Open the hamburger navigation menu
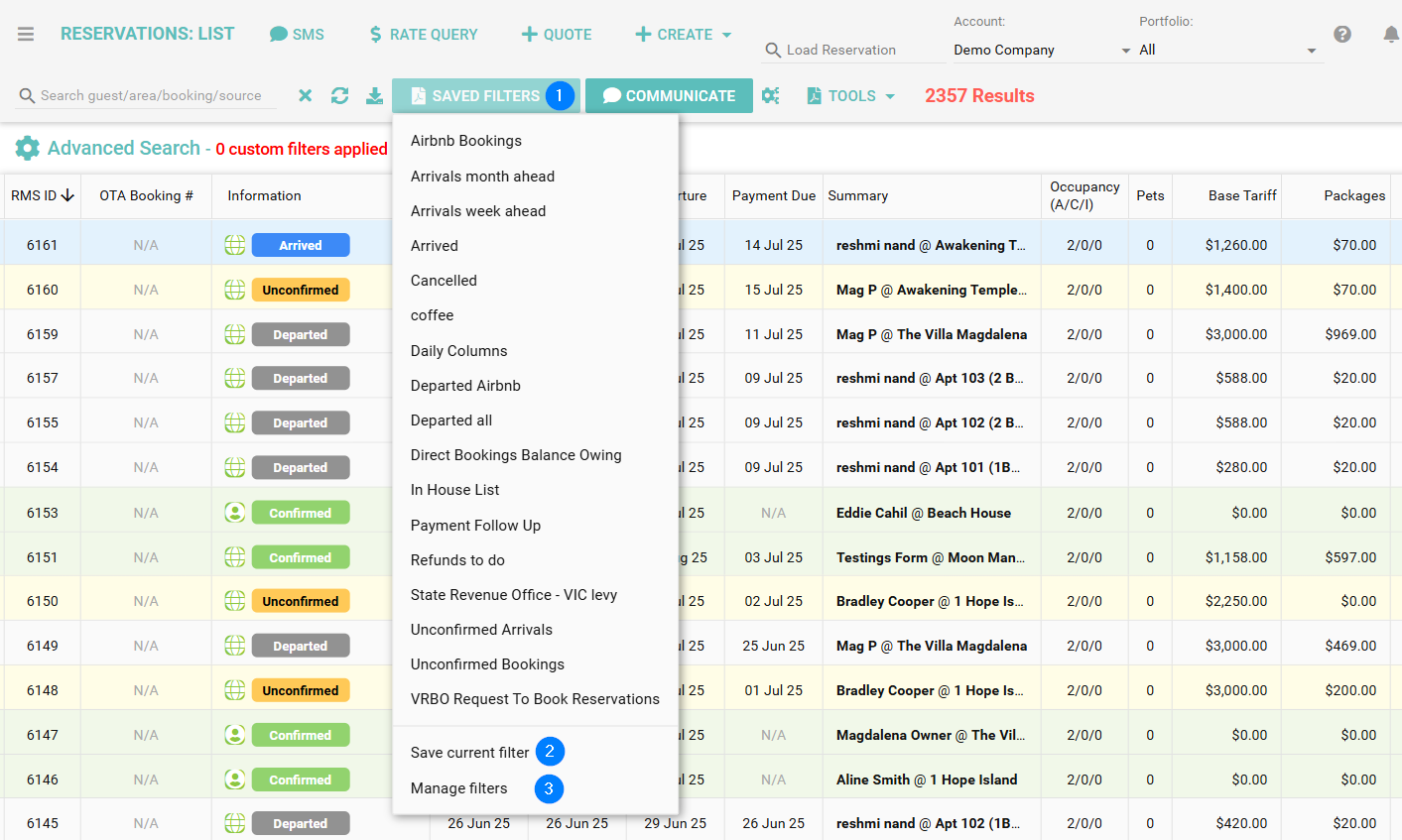 (x=26, y=34)
